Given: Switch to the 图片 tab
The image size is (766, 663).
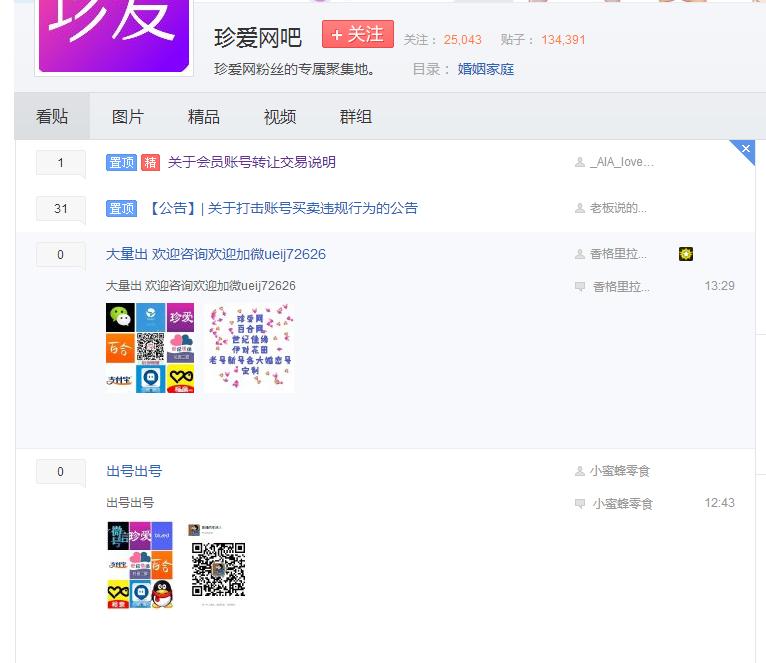Looking at the screenshot, I should 128,117.
